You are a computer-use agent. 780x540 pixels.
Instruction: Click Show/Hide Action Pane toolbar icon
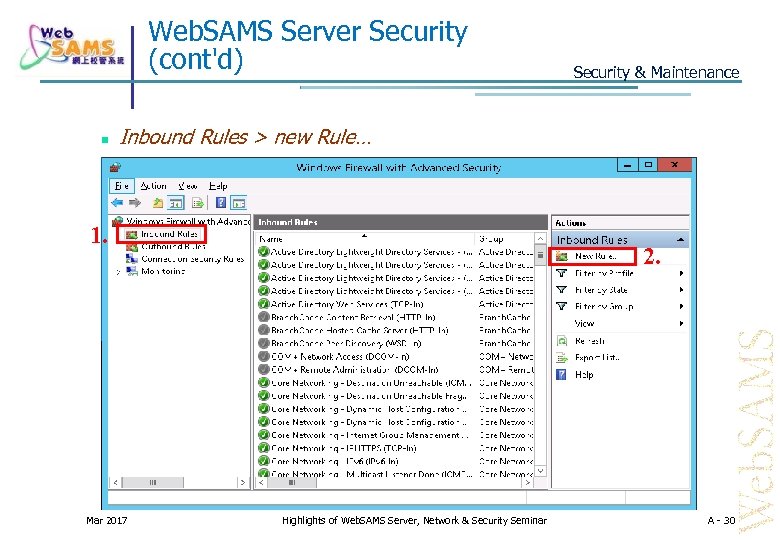pos(239,202)
